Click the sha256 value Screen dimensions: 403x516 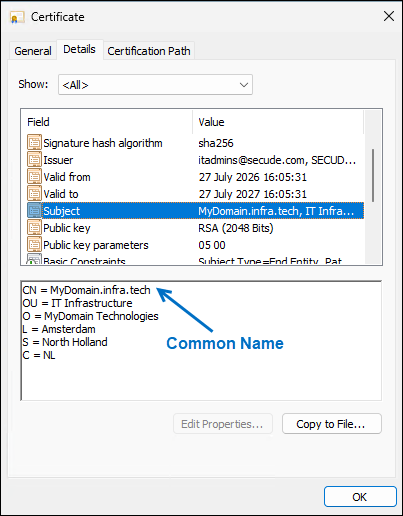coord(216,143)
